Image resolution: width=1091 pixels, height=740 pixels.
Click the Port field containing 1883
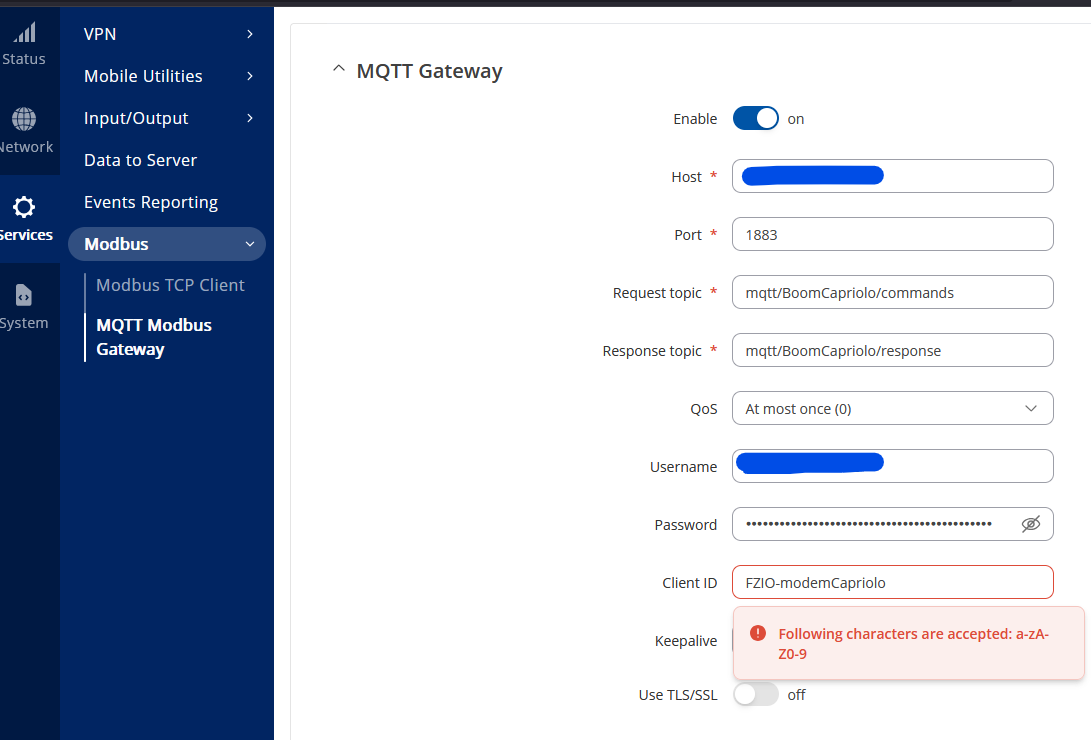tap(893, 234)
